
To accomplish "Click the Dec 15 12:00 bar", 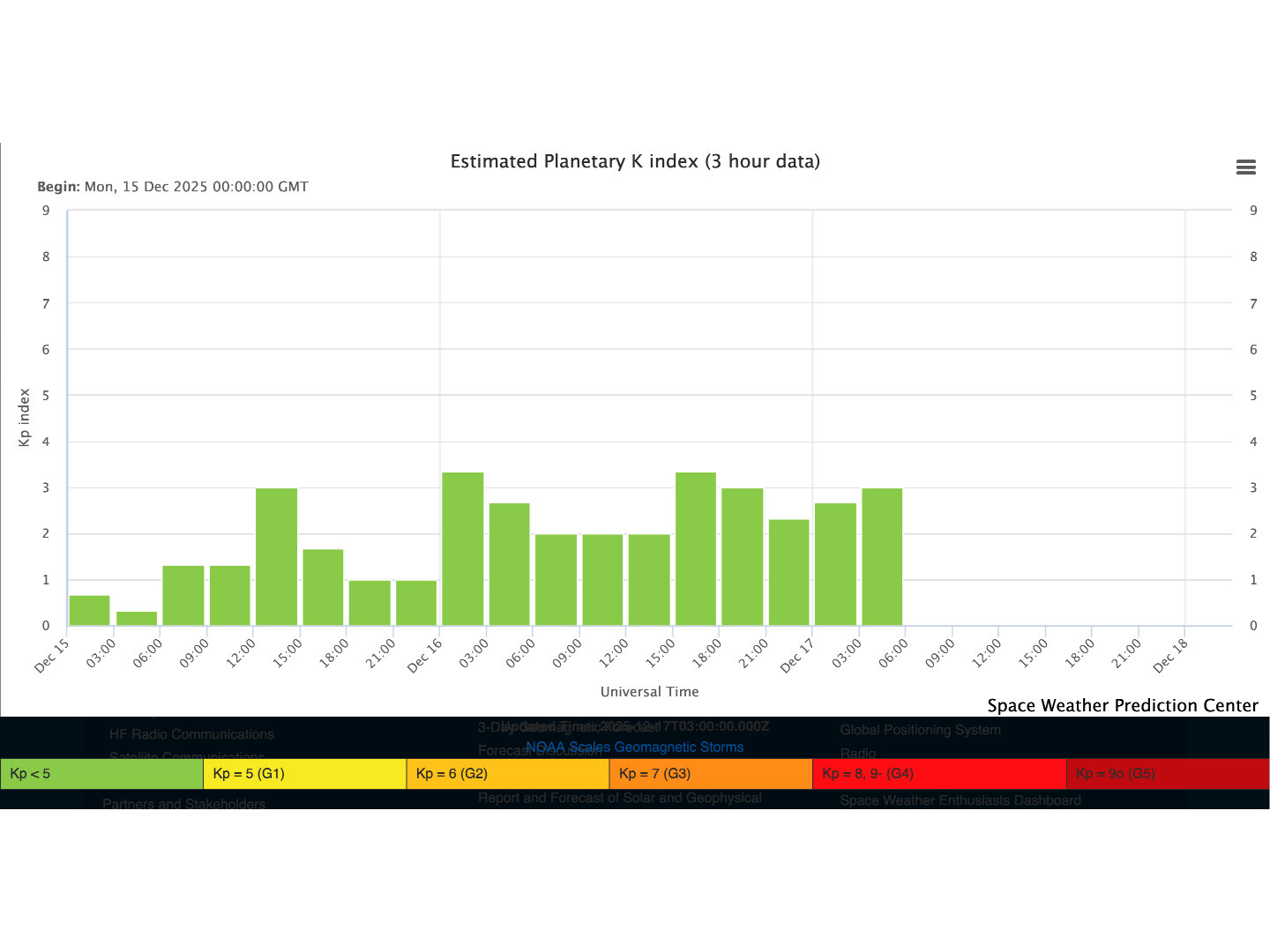I will tap(276, 557).
